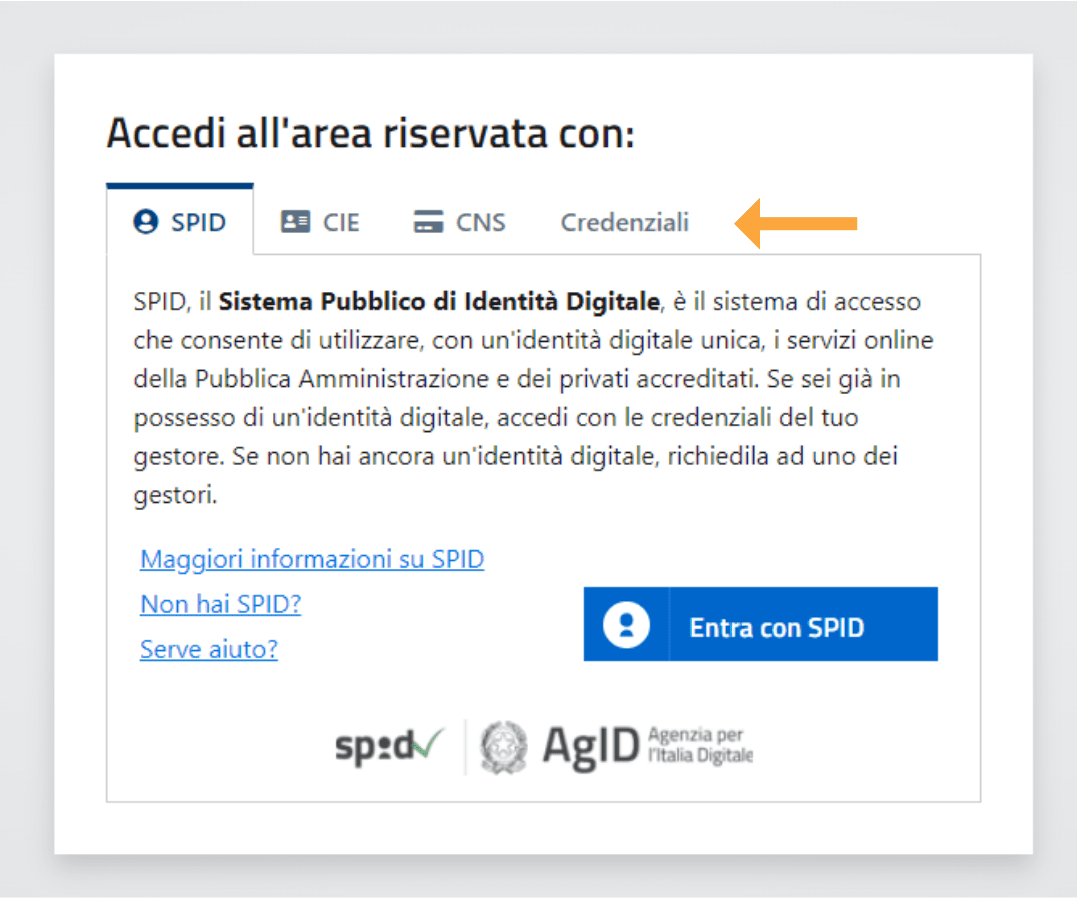
Task: Click the 'Non hai SPID?' link
Action: [219, 604]
